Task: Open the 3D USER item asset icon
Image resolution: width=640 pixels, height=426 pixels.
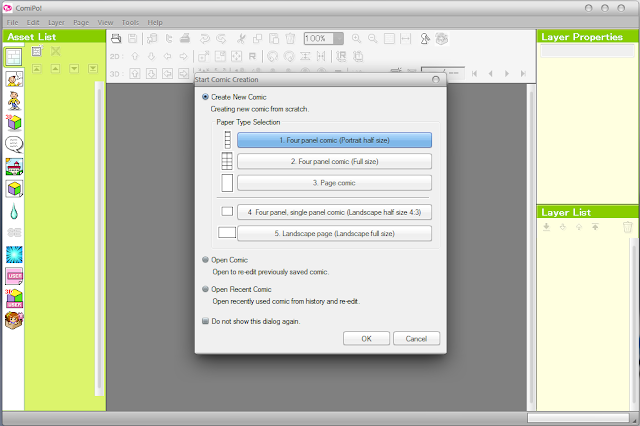Action: (x=14, y=298)
